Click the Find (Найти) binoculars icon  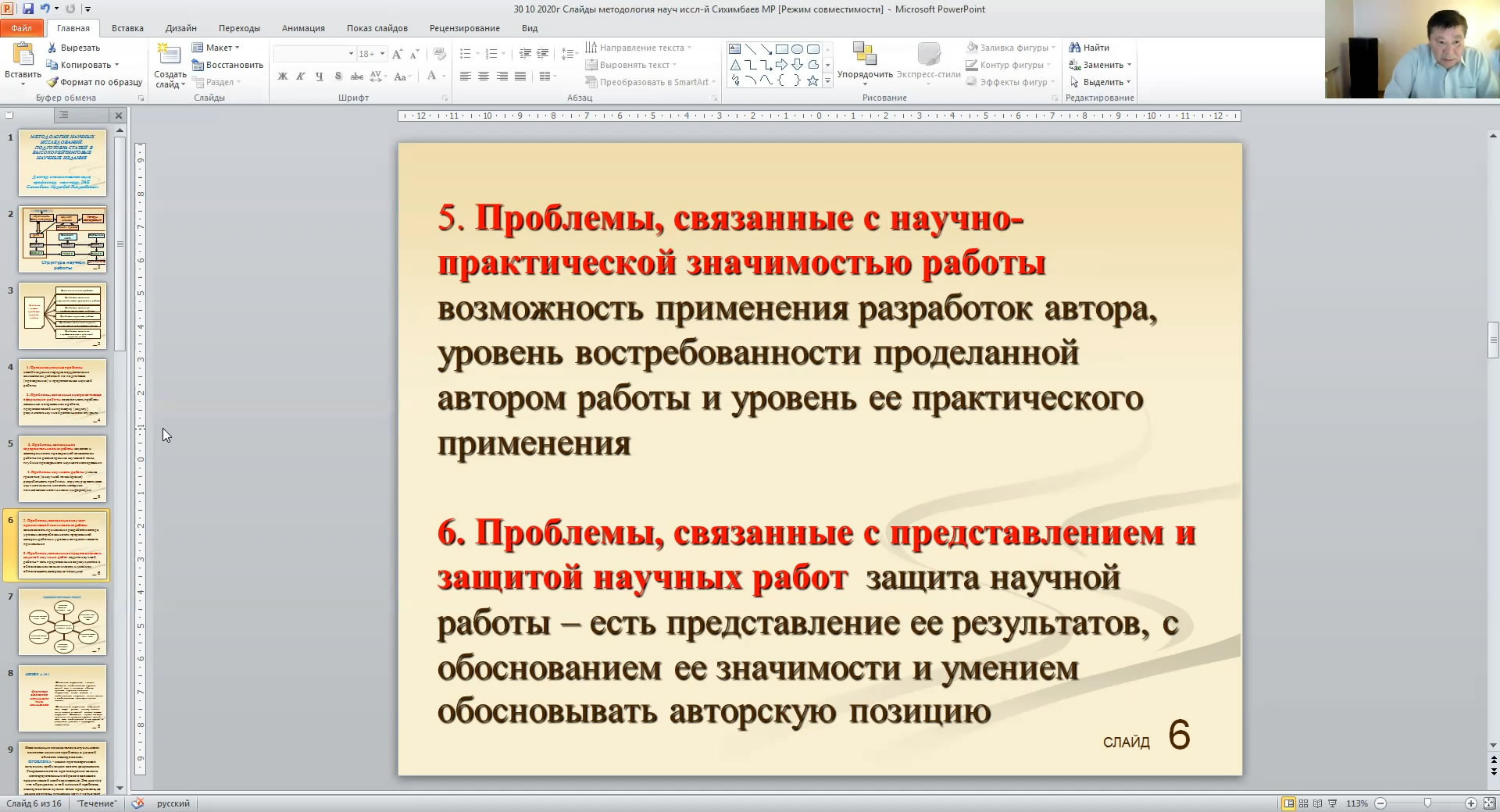pyautogui.click(x=1075, y=48)
